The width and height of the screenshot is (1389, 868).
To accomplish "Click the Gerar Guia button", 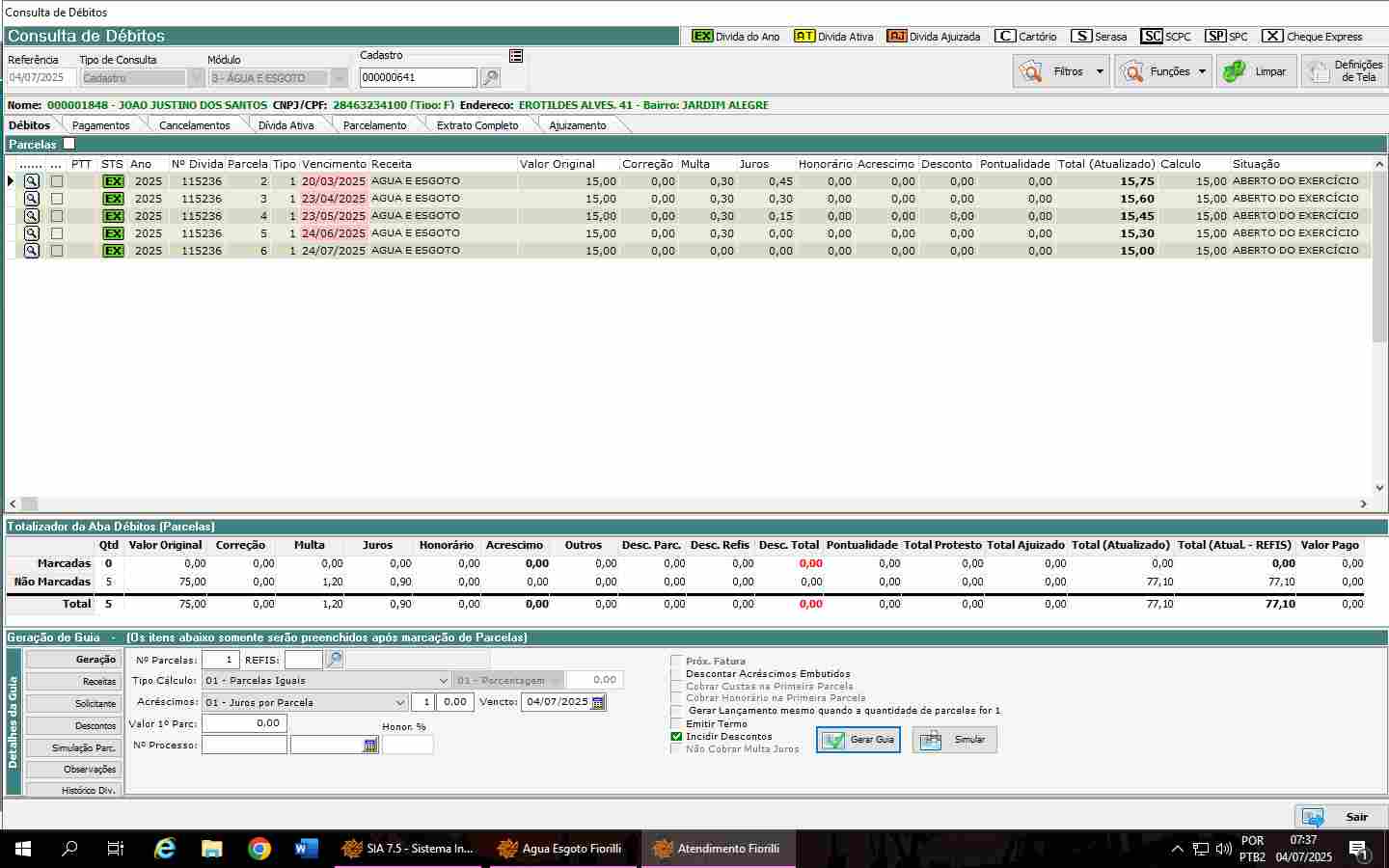I will 858,740.
